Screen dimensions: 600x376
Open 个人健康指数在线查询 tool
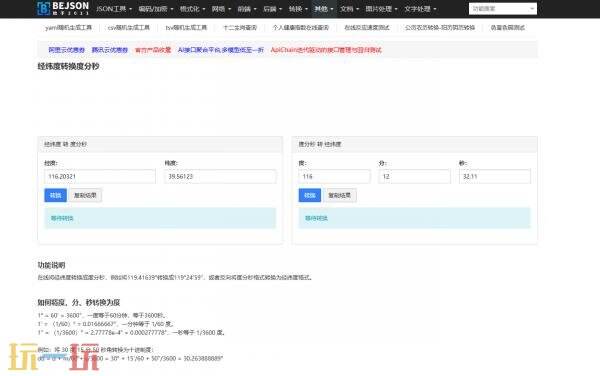[301, 28]
